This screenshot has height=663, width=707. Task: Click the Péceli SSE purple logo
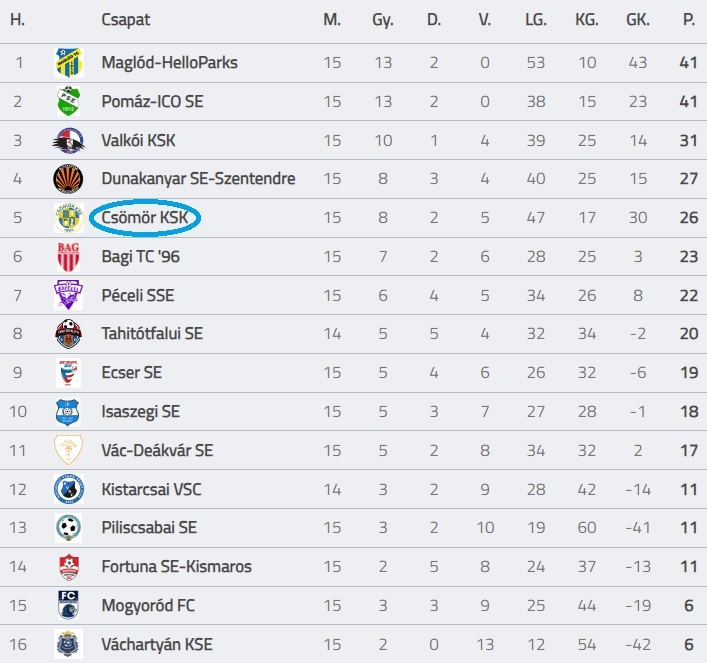68,296
